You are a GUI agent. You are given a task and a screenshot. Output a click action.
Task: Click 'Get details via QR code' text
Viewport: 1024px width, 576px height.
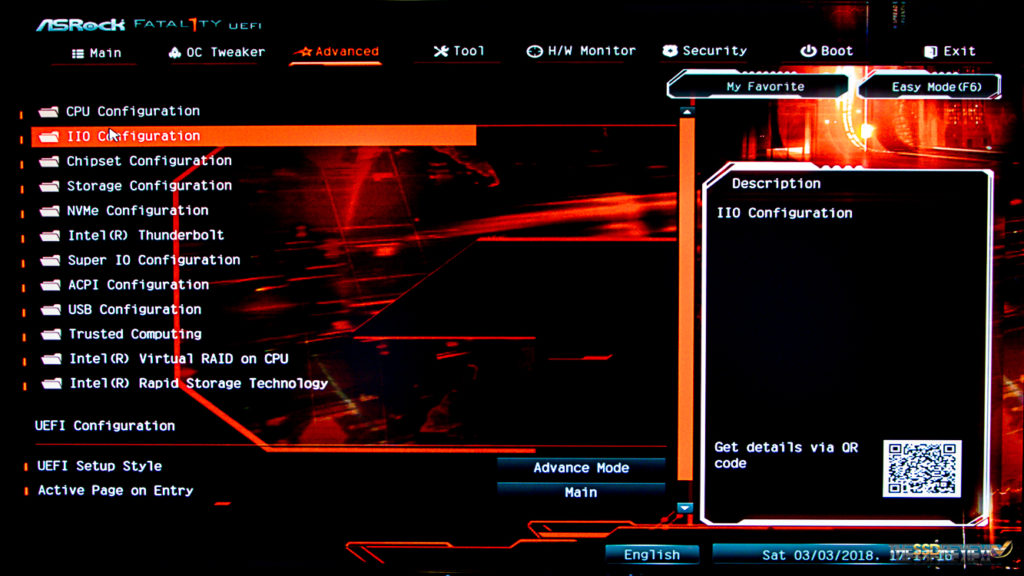pos(786,455)
